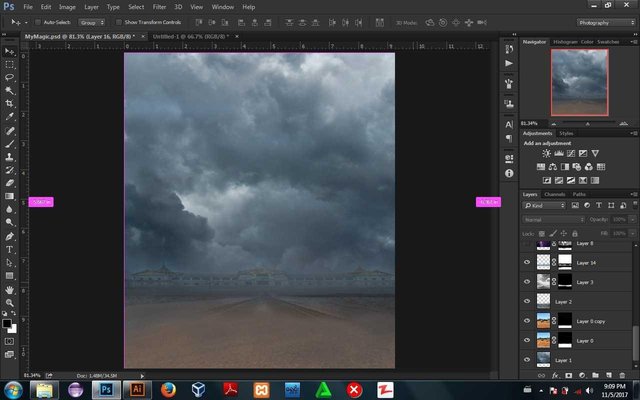
Task: Select the Dodge tool
Action: point(9,222)
